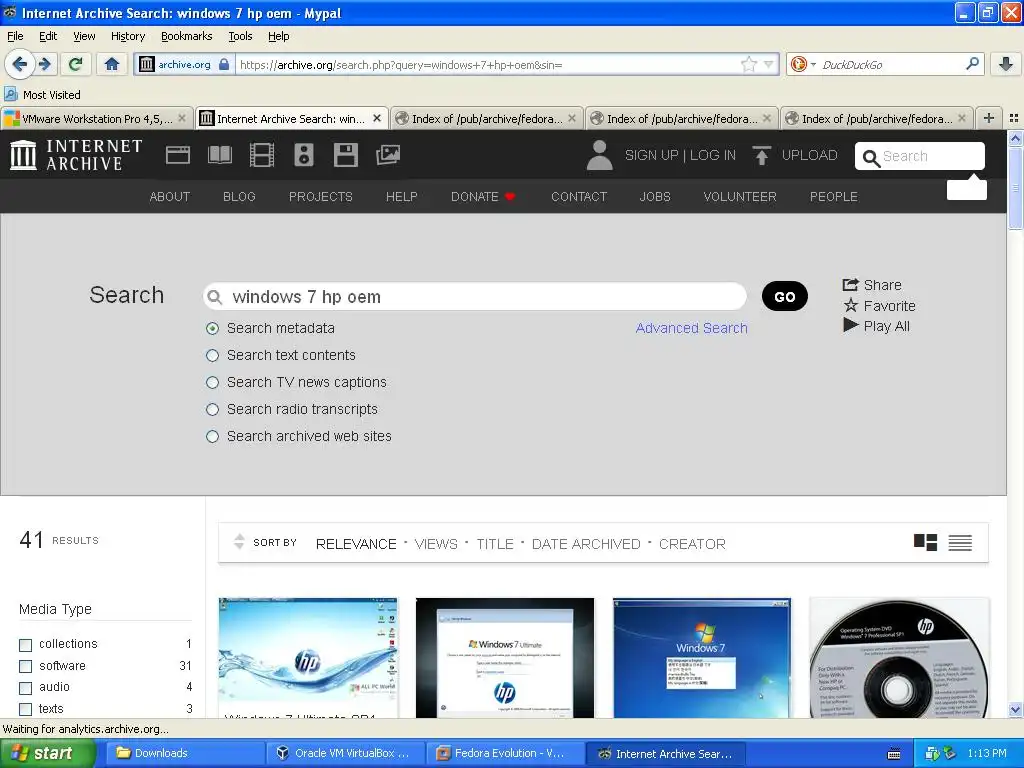Image resolution: width=1024 pixels, height=768 pixels.
Task: Check the audio media type box
Action: [x=25, y=688]
